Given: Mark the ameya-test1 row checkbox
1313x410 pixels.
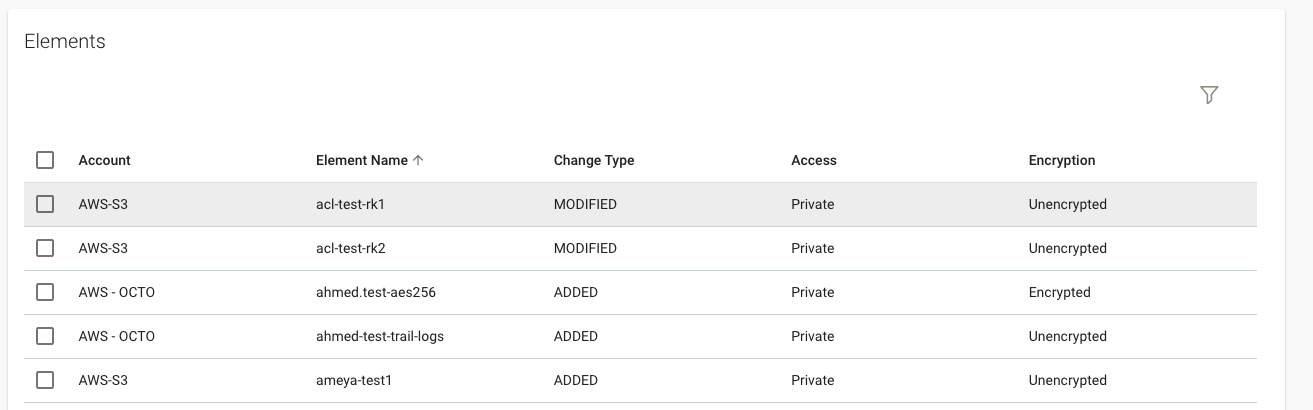Looking at the screenshot, I should click(x=45, y=380).
